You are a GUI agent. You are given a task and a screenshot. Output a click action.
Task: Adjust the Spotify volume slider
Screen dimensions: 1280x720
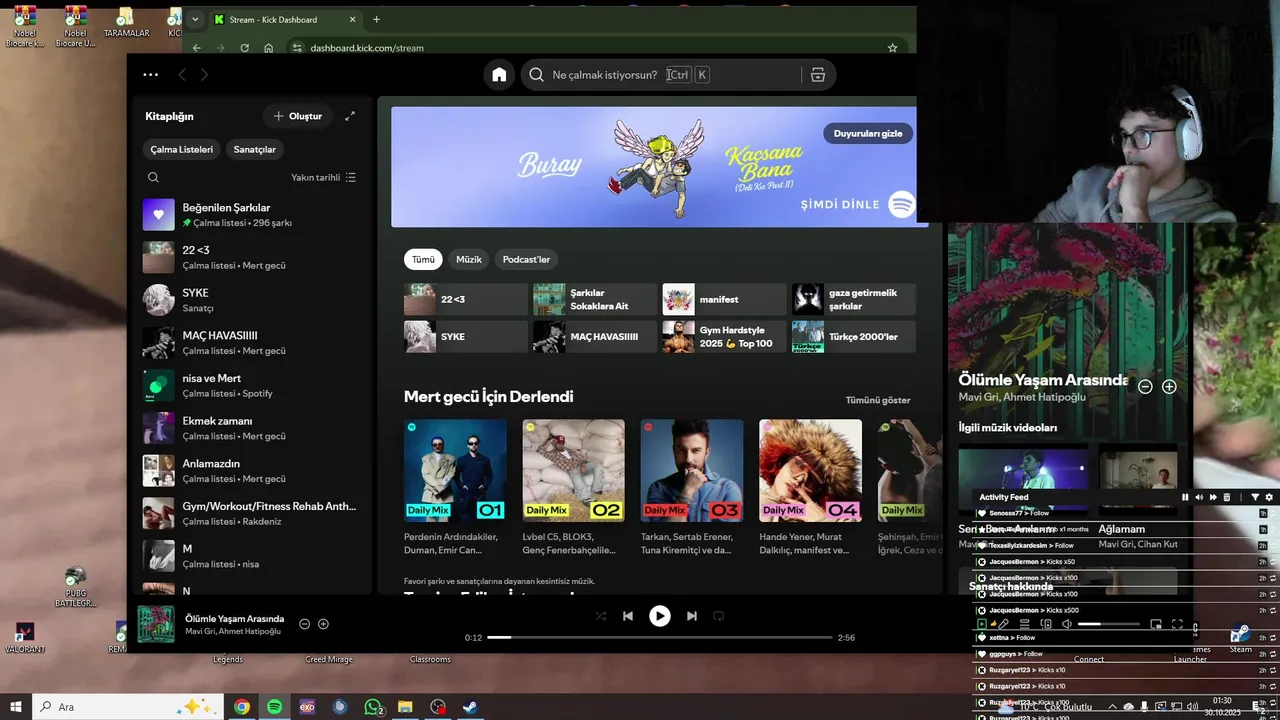(1109, 624)
